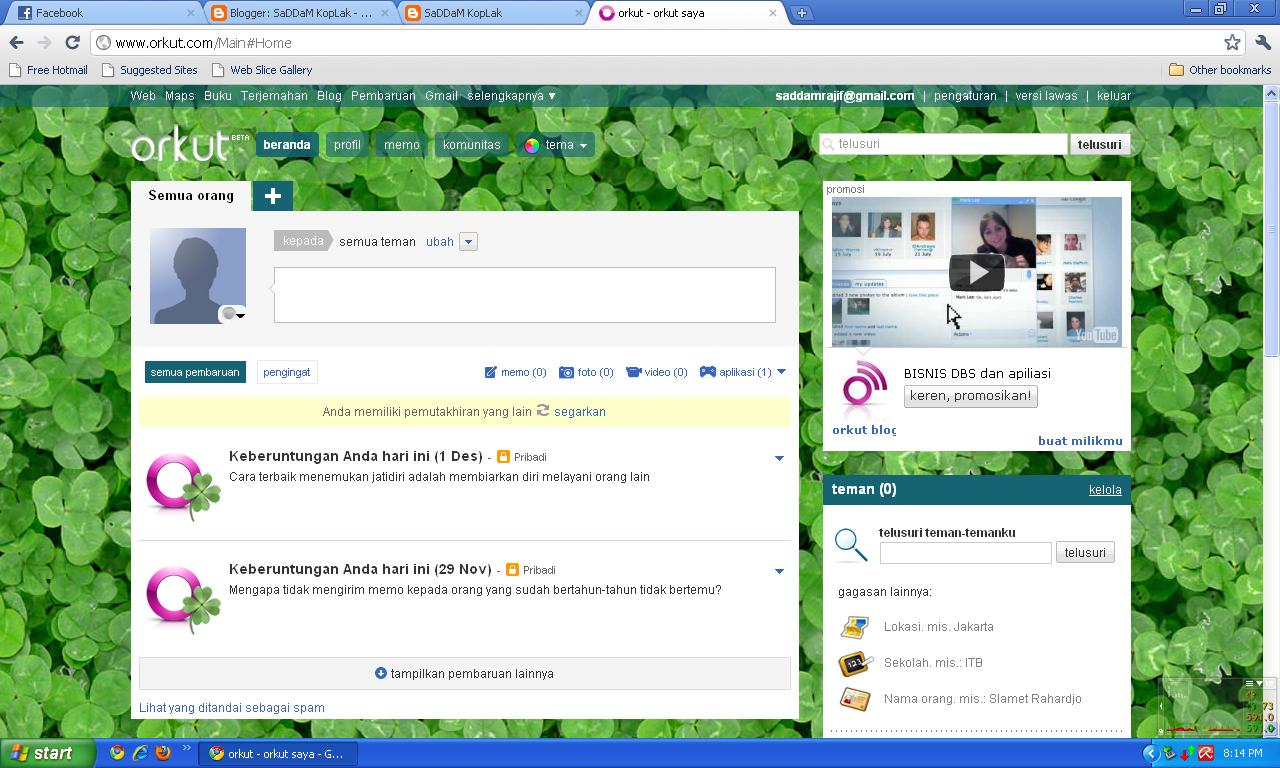1280x768 pixels.
Task: Click the Pribadi lock on 1 Des post
Action: [x=503, y=457]
